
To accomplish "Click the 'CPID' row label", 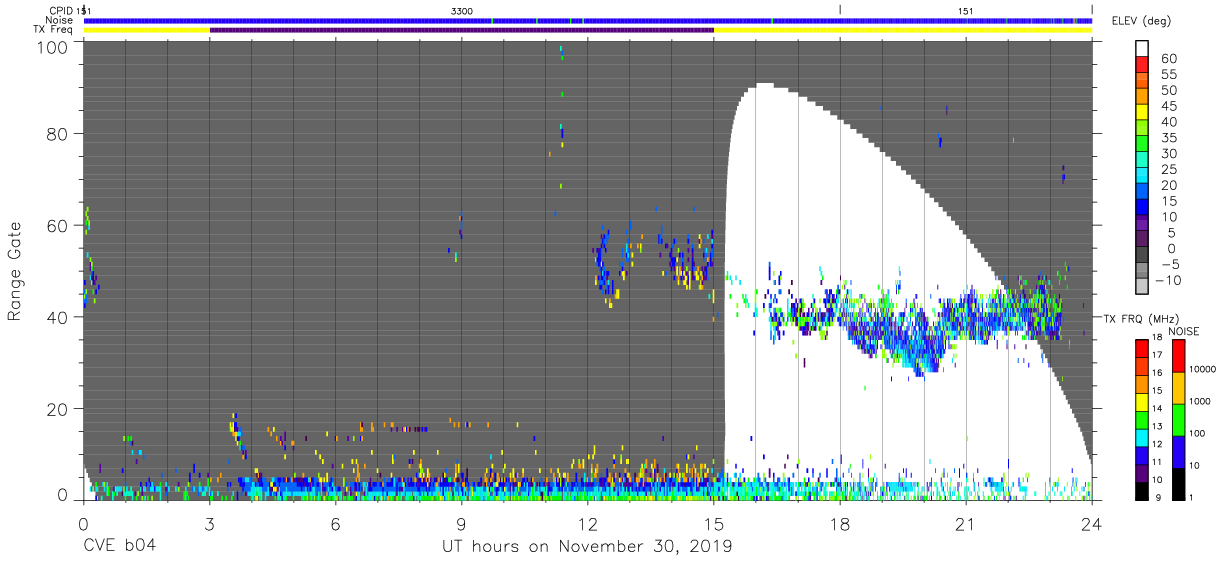I will (x=60, y=10).
